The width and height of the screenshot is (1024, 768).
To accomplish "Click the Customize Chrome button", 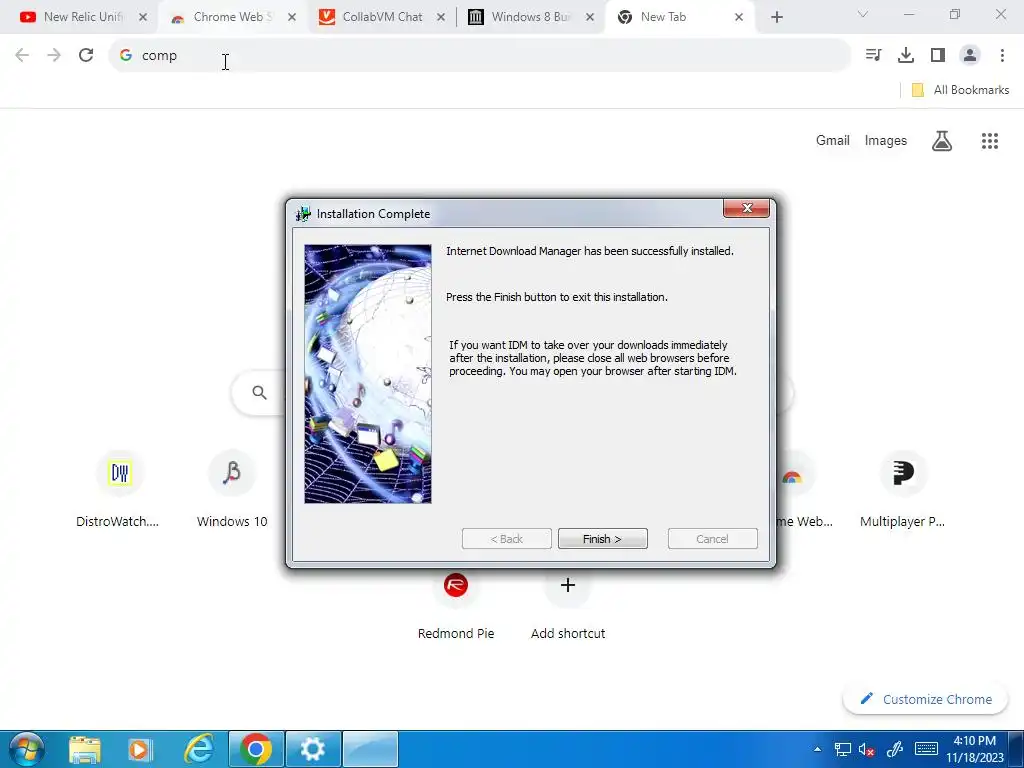I will [x=925, y=699].
